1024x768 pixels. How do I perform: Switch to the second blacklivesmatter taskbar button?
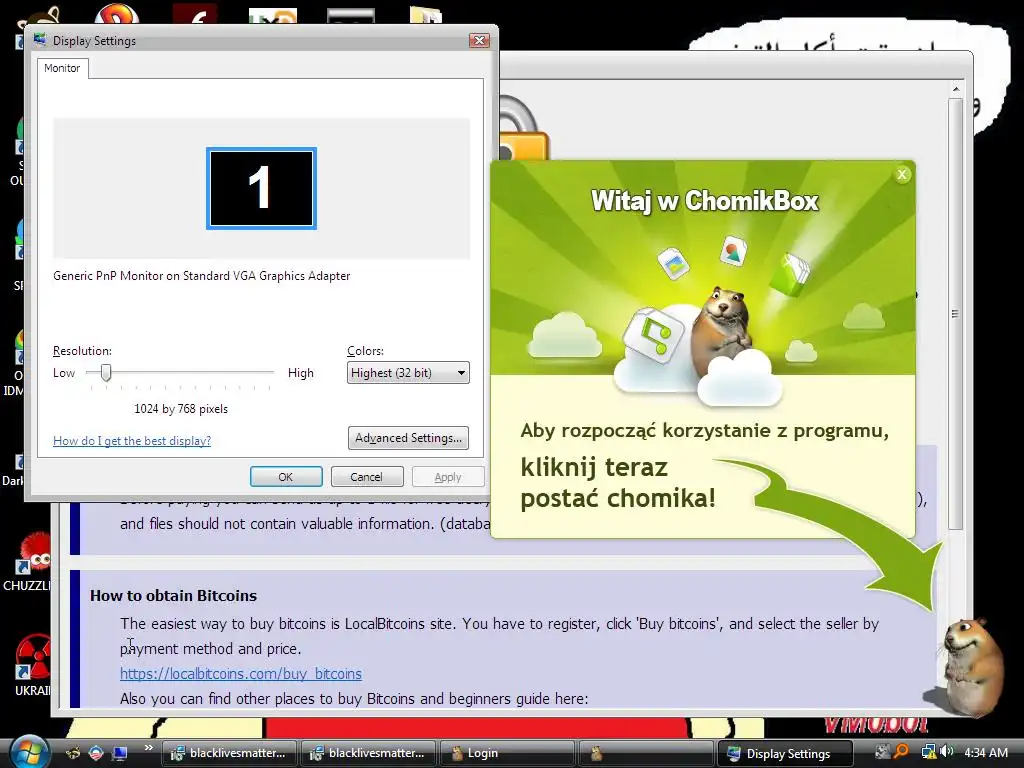tap(368, 753)
